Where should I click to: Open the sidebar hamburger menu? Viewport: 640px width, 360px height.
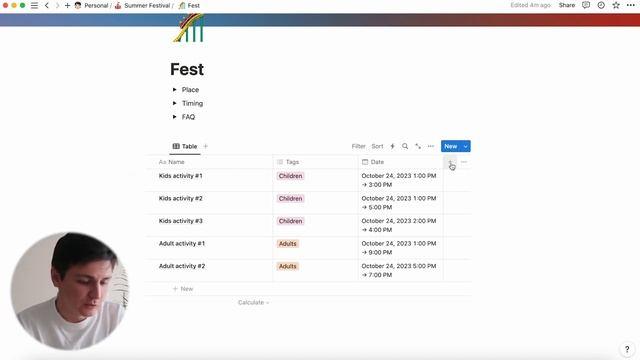tap(34, 5)
